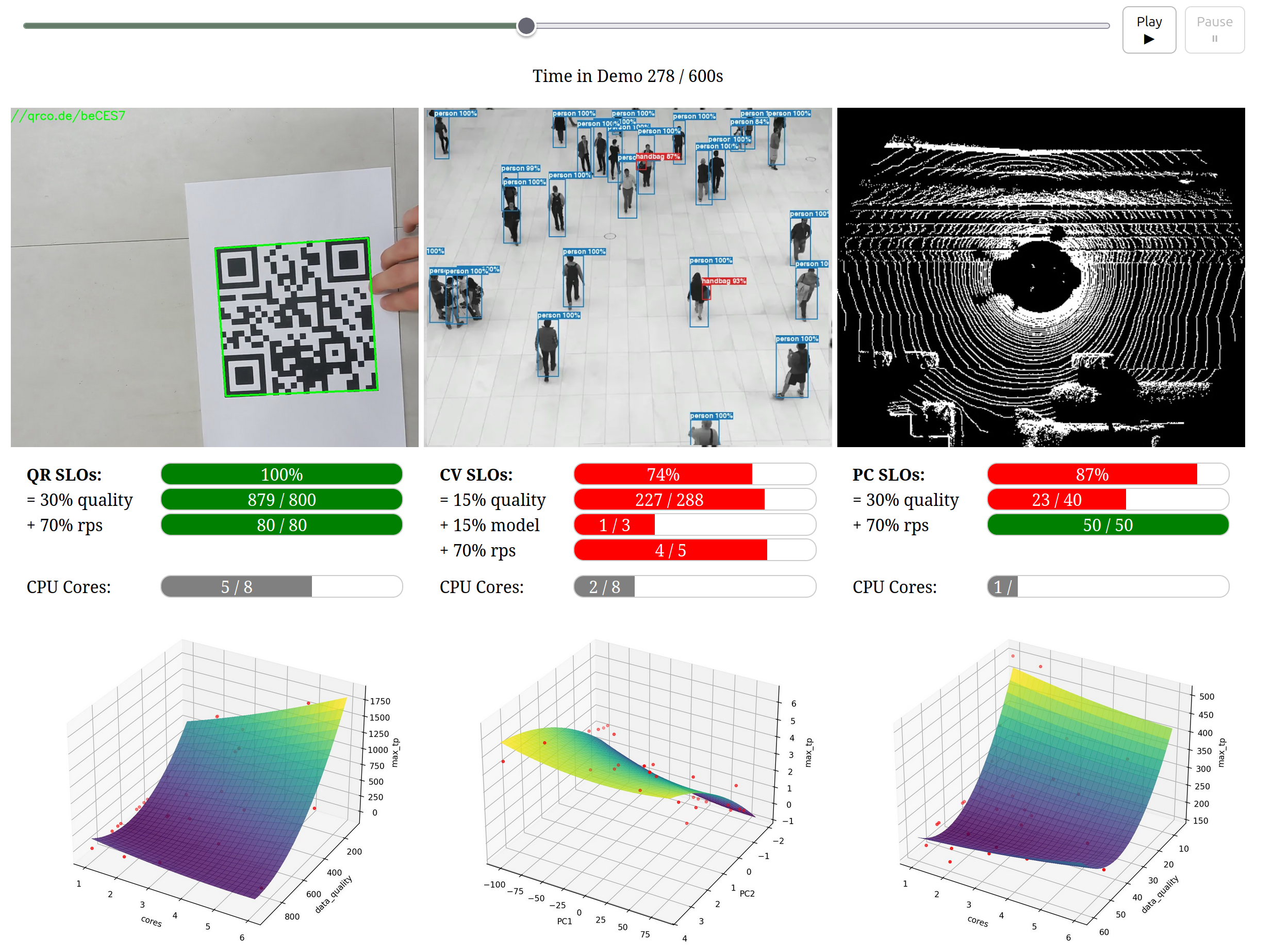This screenshot has height=952, width=1273.
Task: Click the QR code video frame
Action: point(214,277)
